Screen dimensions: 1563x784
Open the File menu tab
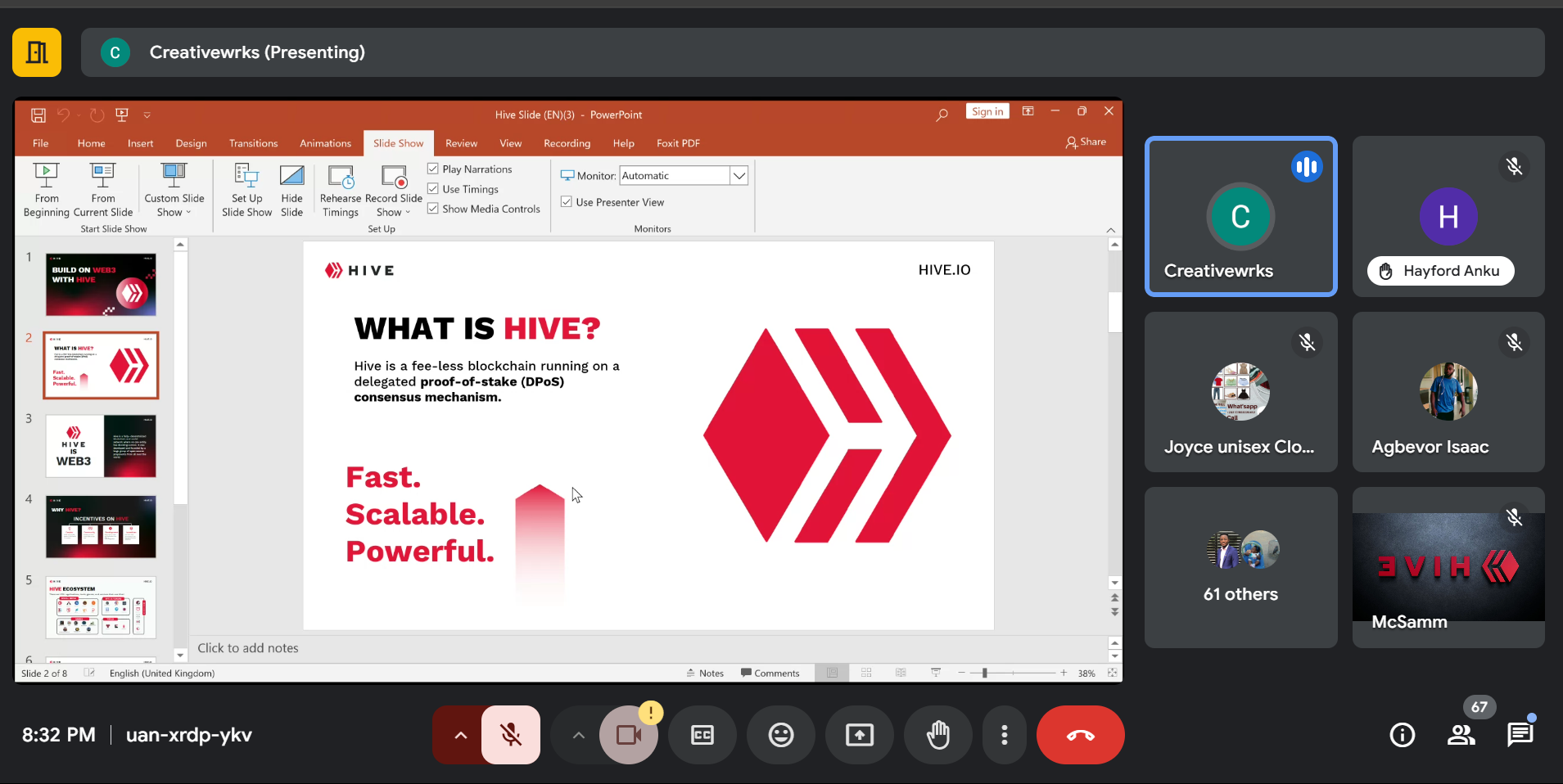[41, 143]
